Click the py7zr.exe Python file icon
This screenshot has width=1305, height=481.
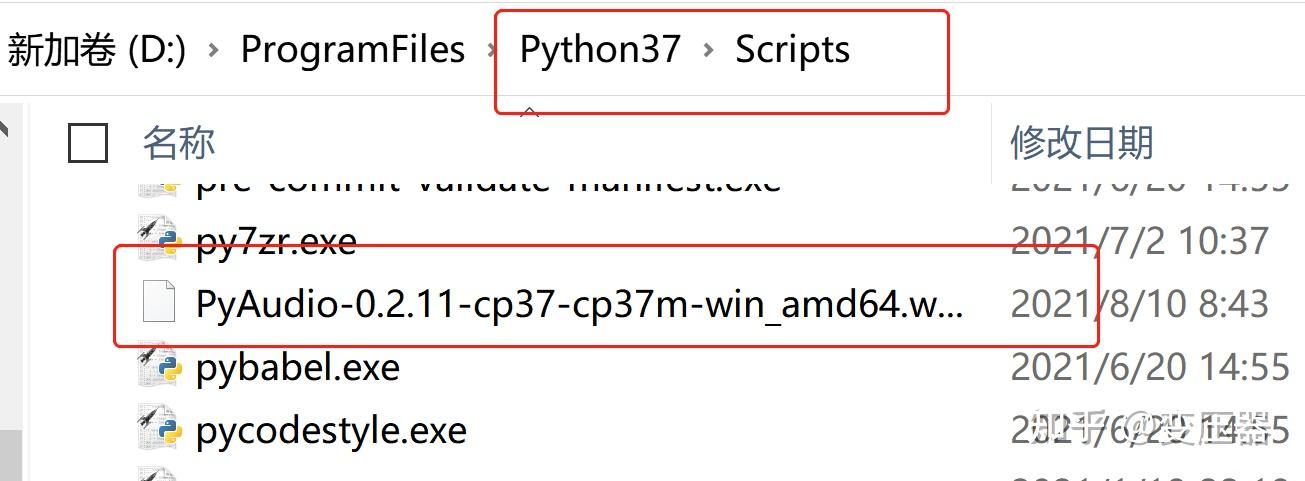click(x=160, y=240)
